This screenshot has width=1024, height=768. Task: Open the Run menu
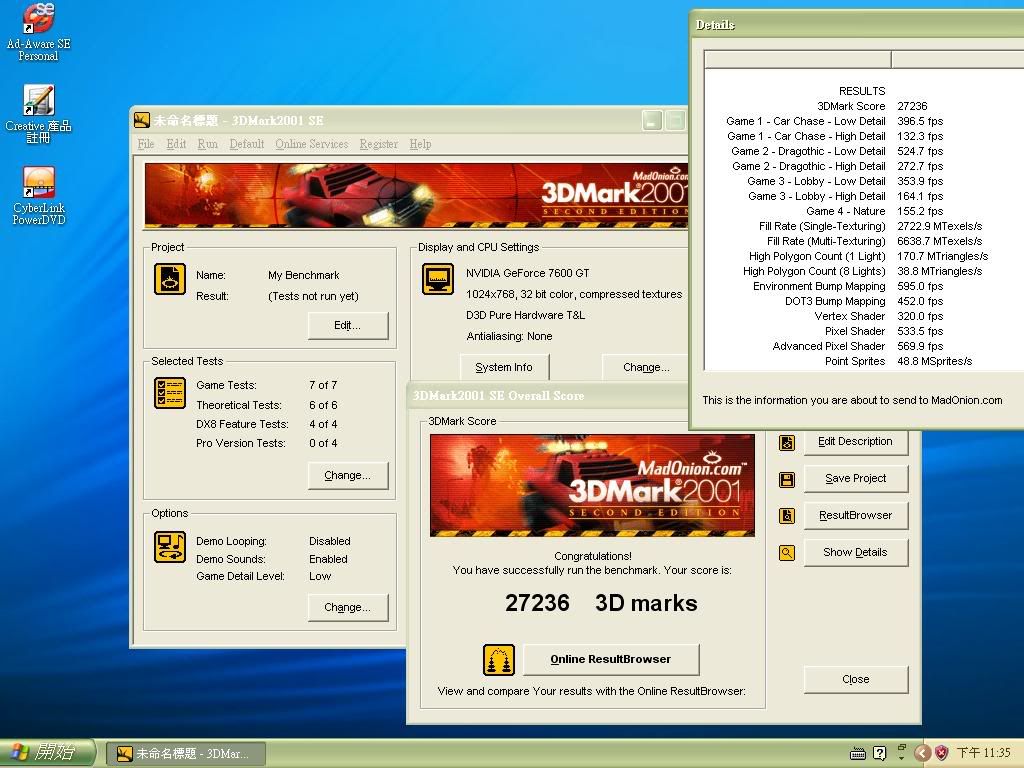point(207,144)
